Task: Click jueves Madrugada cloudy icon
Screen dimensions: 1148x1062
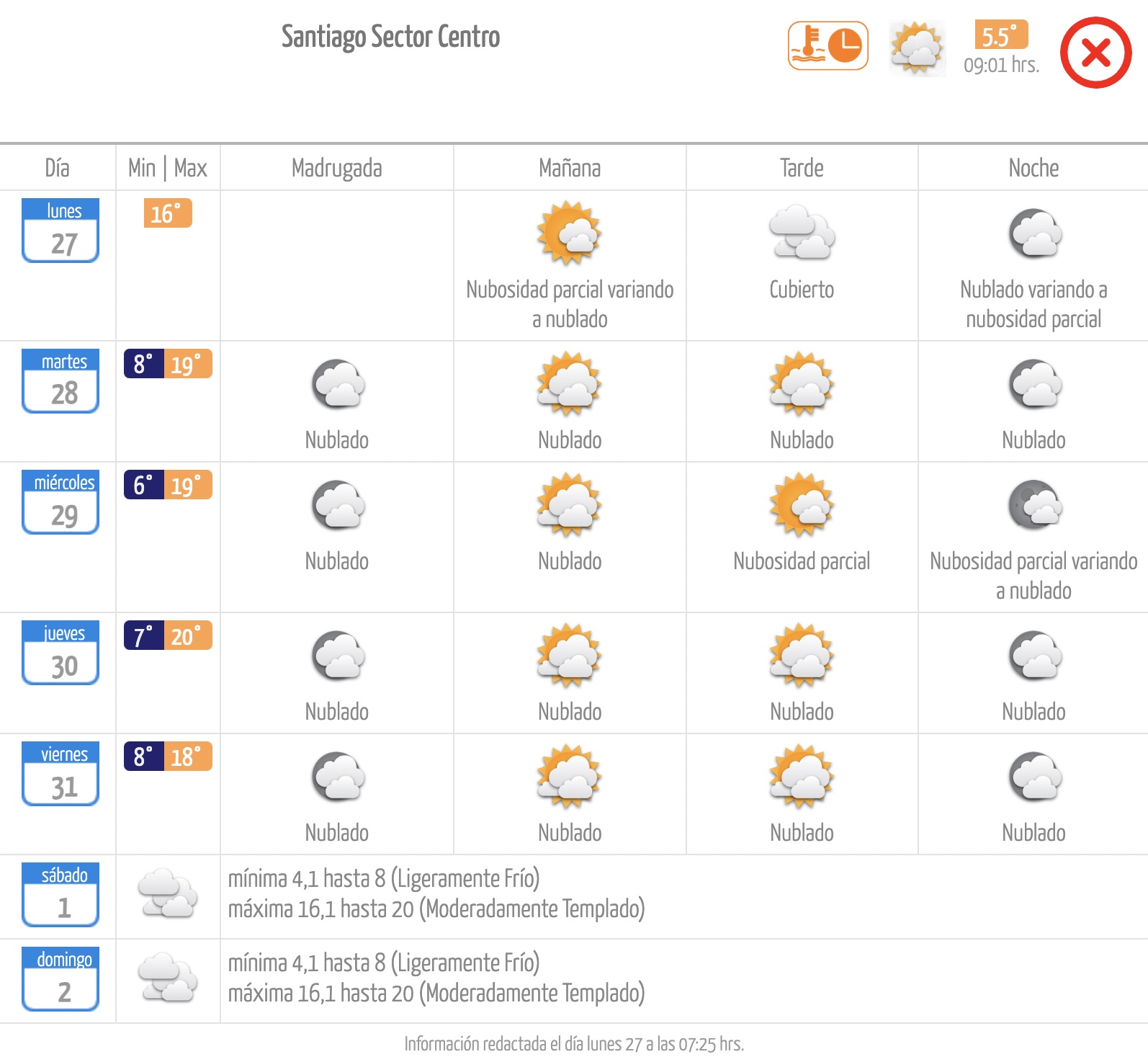Action: [338, 655]
